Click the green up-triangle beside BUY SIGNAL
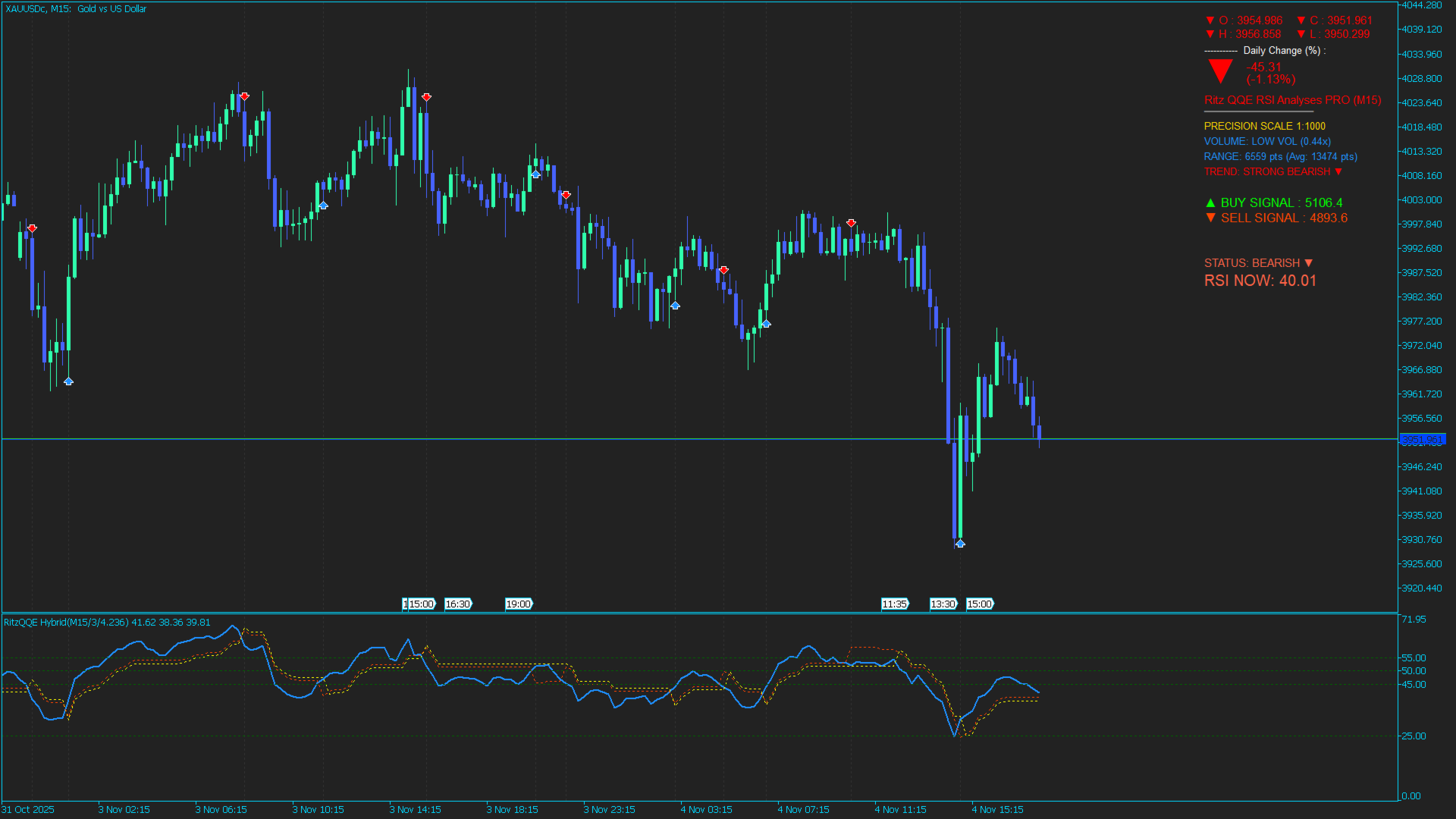The width and height of the screenshot is (1456, 819). [x=1210, y=203]
